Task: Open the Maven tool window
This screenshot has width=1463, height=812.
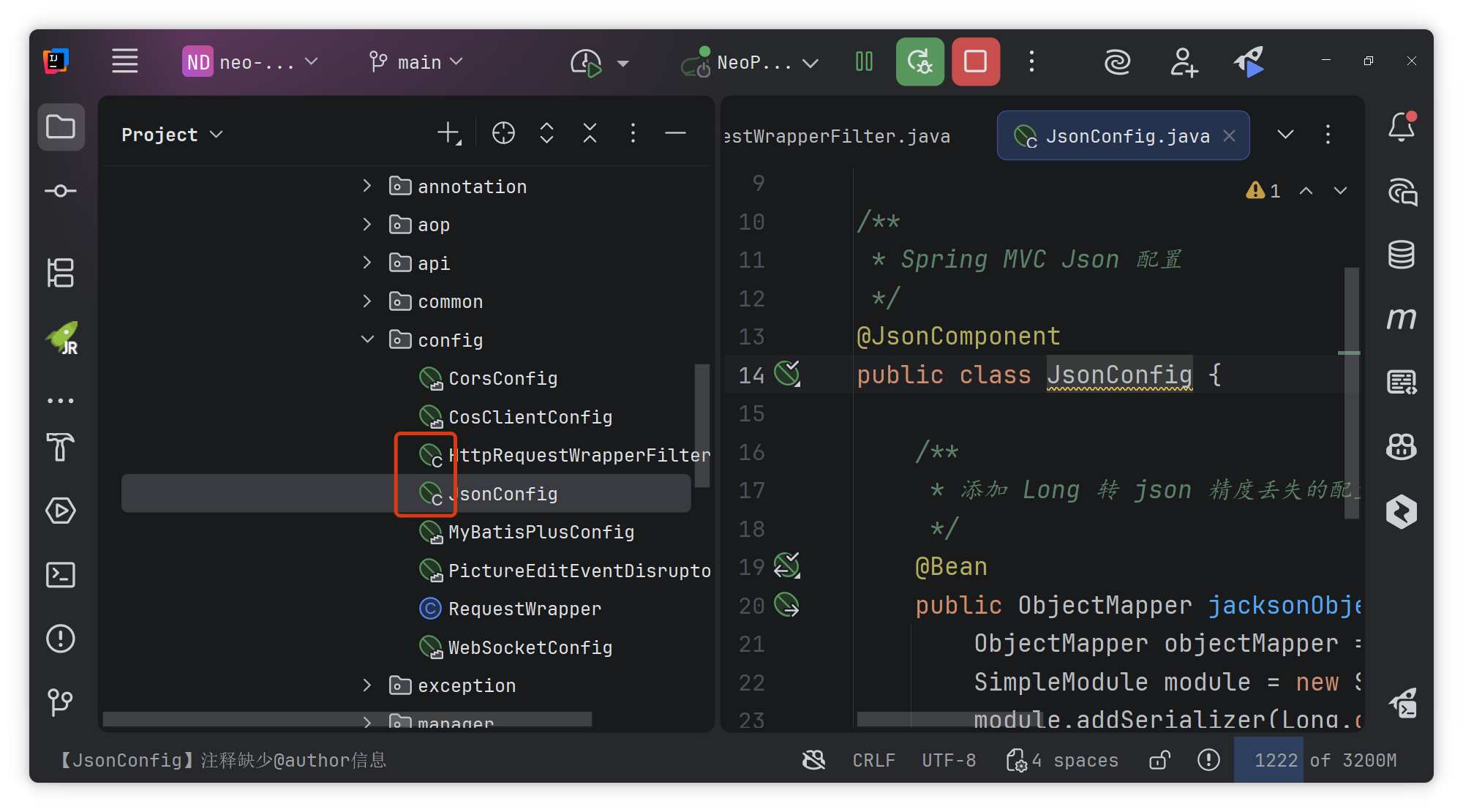Action: coord(1401,318)
